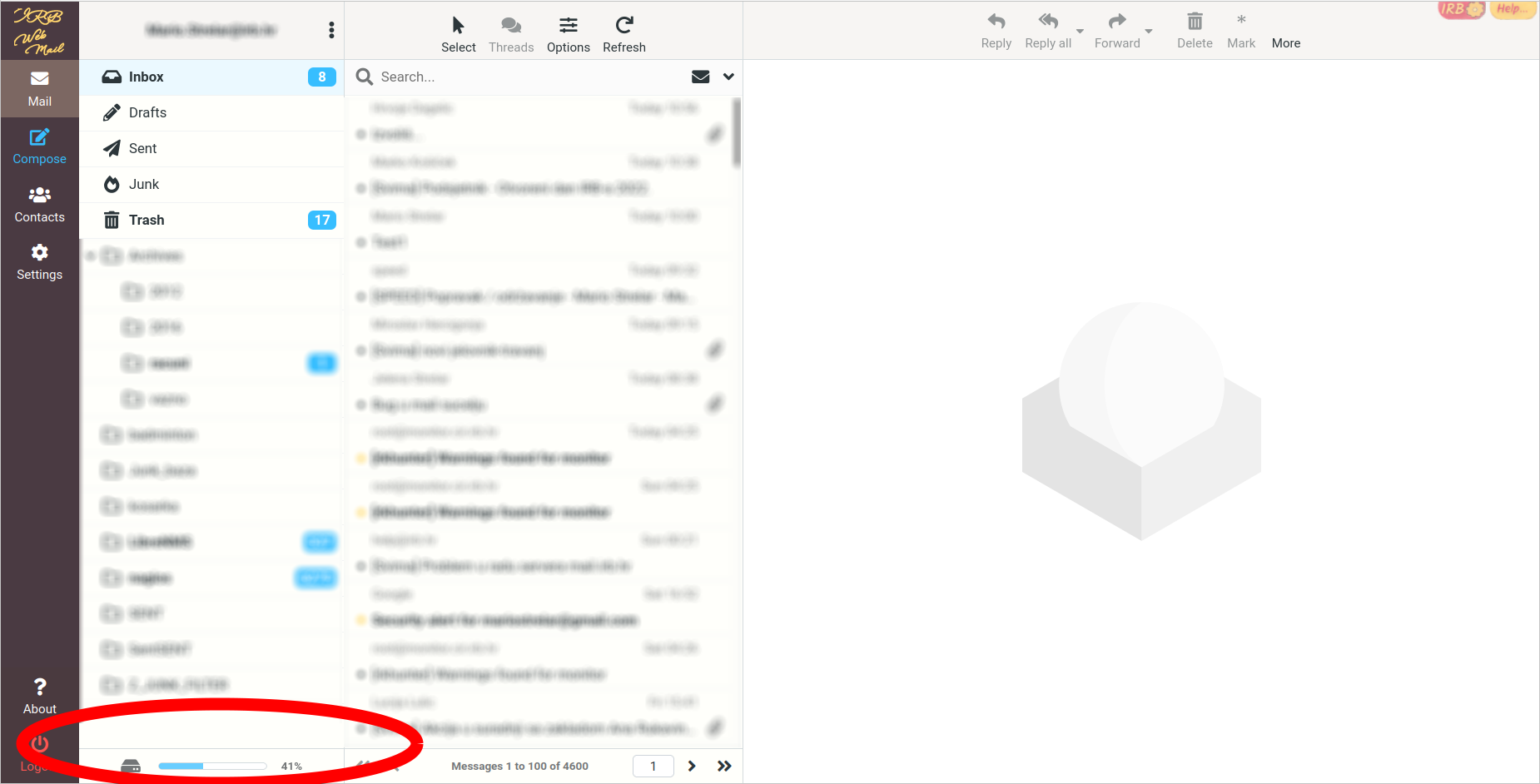Image resolution: width=1540 pixels, height=784 pixels.
Task: Jump to last page of messages
Action: point(724,766)
